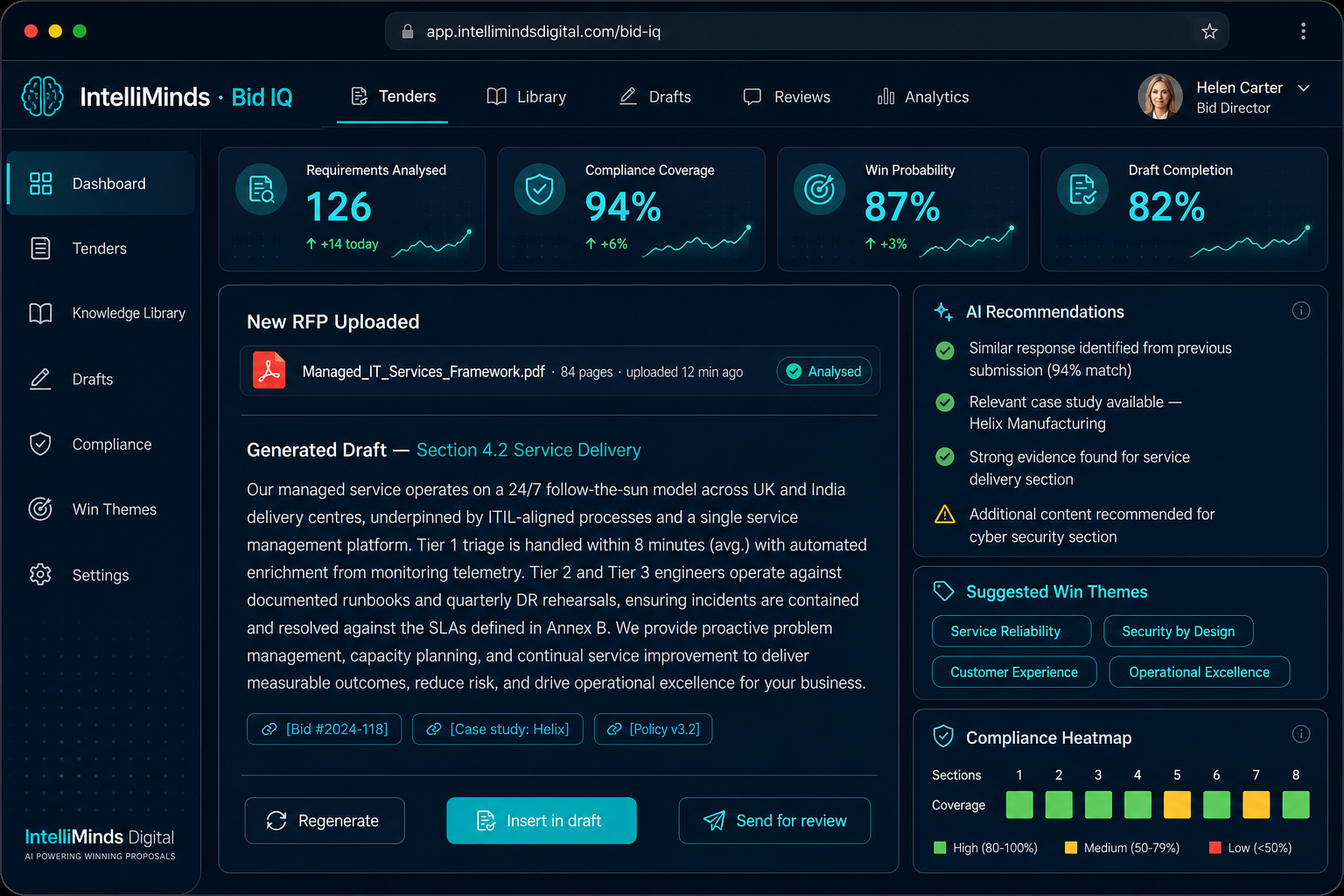Click green check beside Strong evidence recommendation
The height and width of the screenshot is (896, 1344).
point(945,457)
